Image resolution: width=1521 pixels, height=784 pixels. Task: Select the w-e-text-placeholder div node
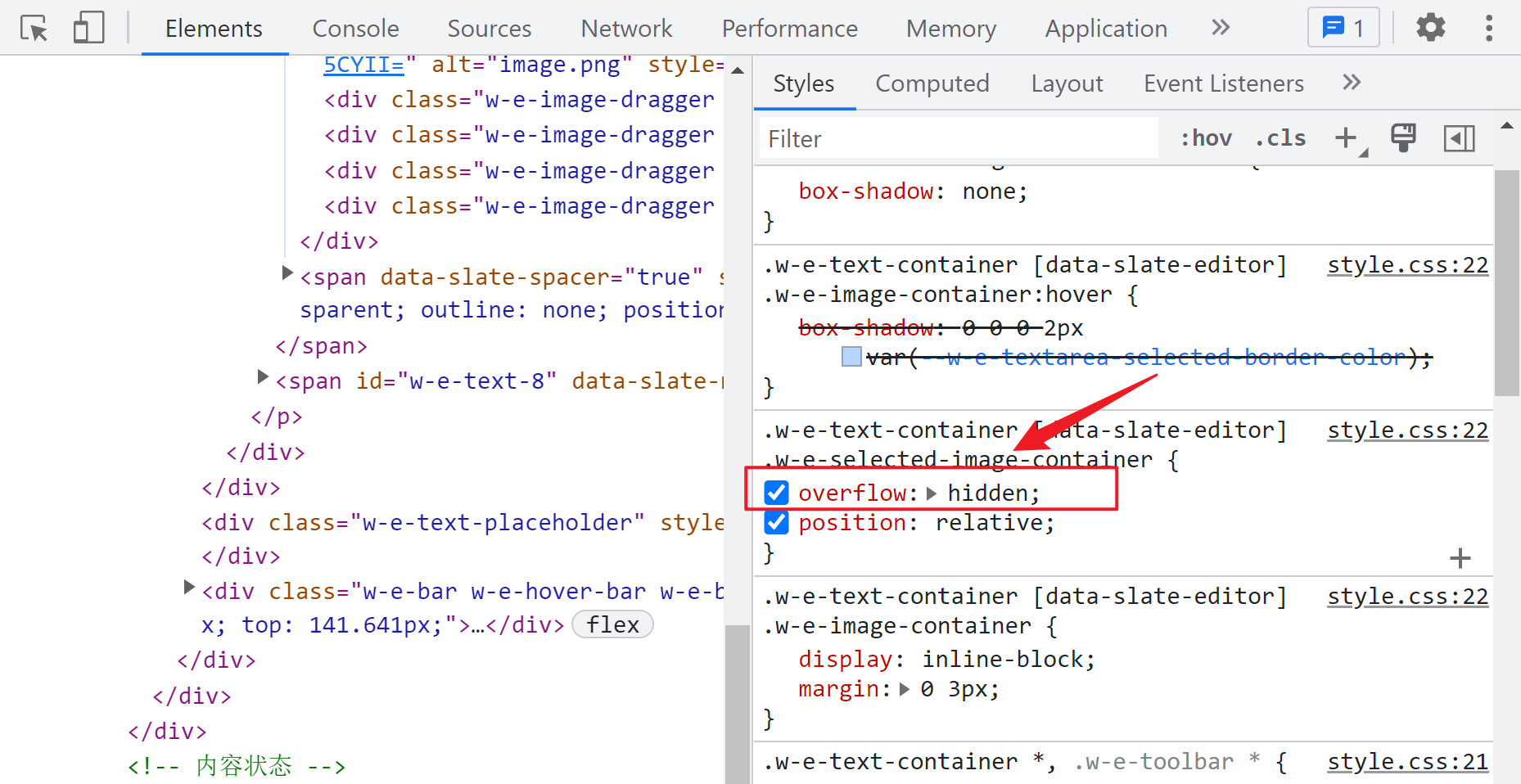(463, 522)
